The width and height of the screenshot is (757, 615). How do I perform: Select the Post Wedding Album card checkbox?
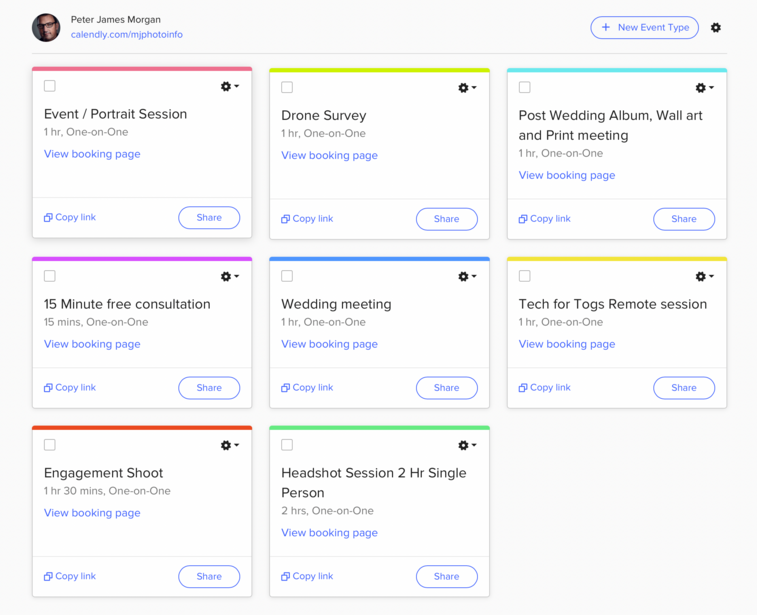click(524, 87)
